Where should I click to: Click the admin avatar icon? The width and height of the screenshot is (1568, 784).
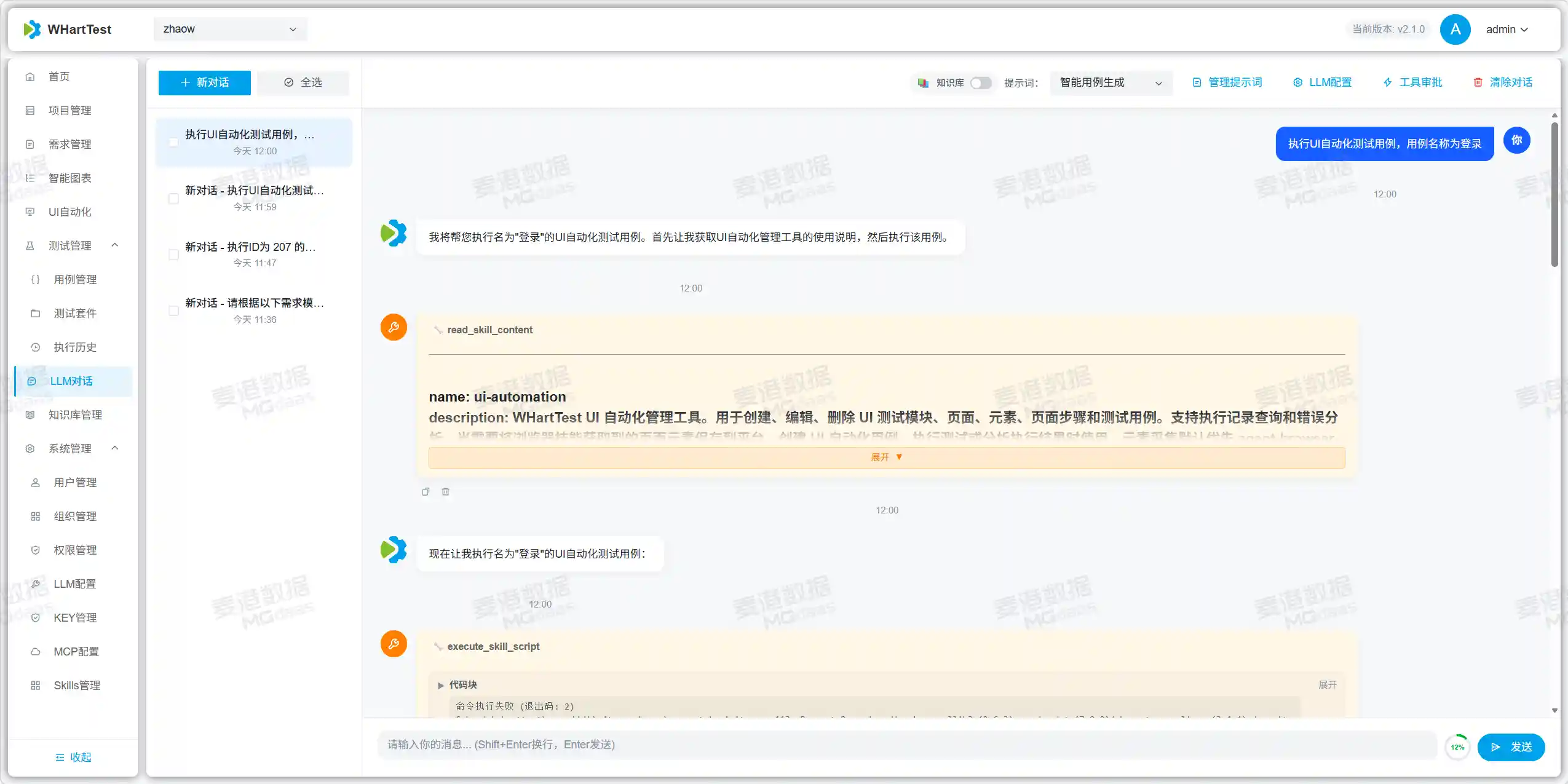1455,29
